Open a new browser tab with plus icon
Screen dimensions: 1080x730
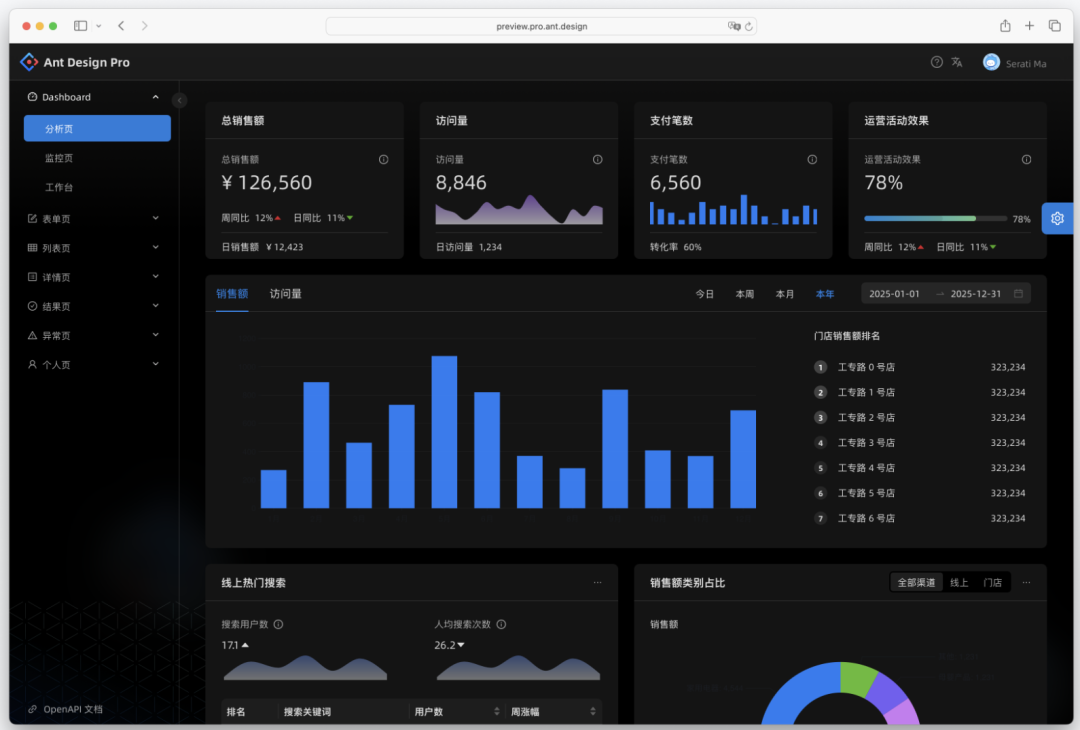(x=1029, y=25)
